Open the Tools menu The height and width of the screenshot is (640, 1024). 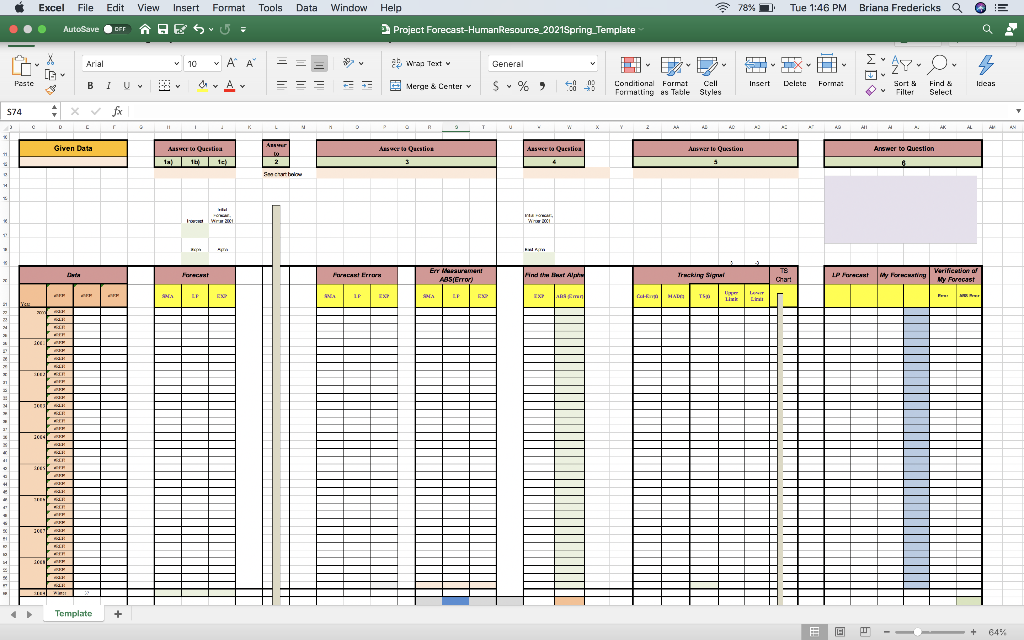coord(270,8)
